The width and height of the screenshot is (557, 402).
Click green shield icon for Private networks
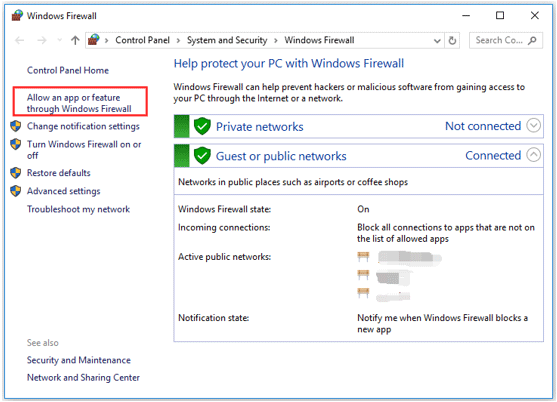[x=202, y=126]
